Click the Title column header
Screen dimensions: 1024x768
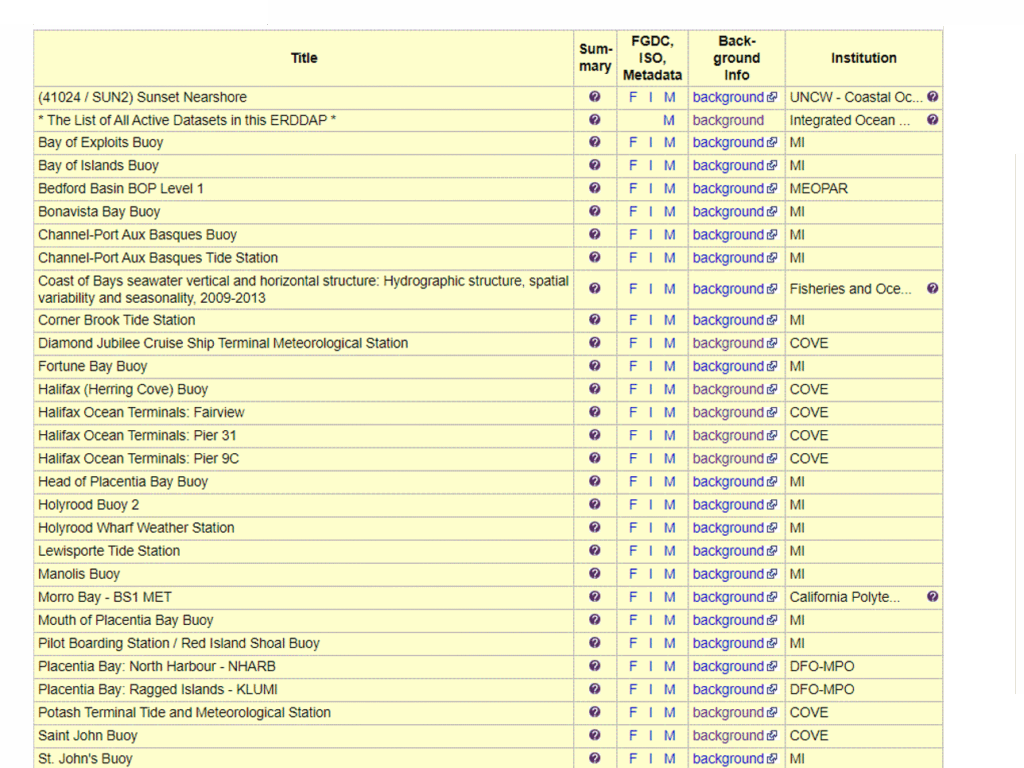click(304, 58)
